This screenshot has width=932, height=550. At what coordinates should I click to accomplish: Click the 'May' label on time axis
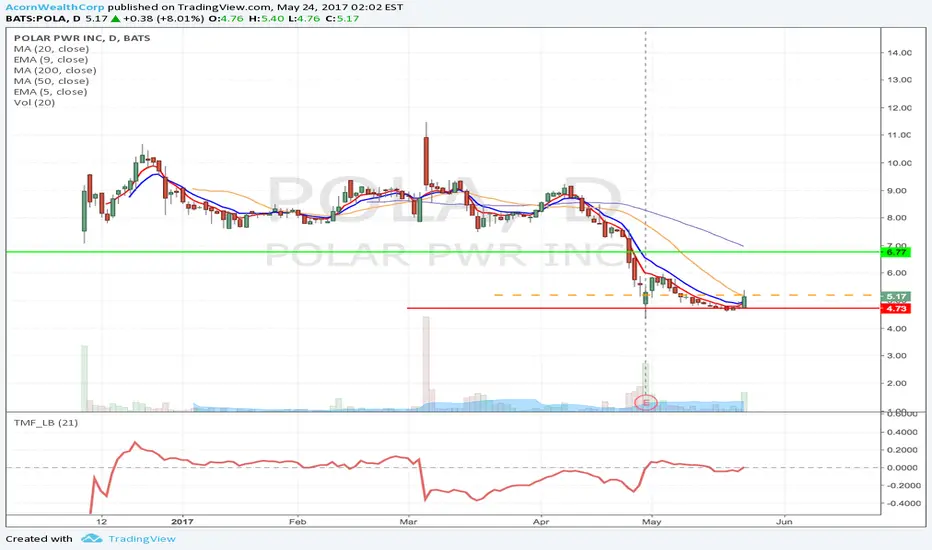651,521
